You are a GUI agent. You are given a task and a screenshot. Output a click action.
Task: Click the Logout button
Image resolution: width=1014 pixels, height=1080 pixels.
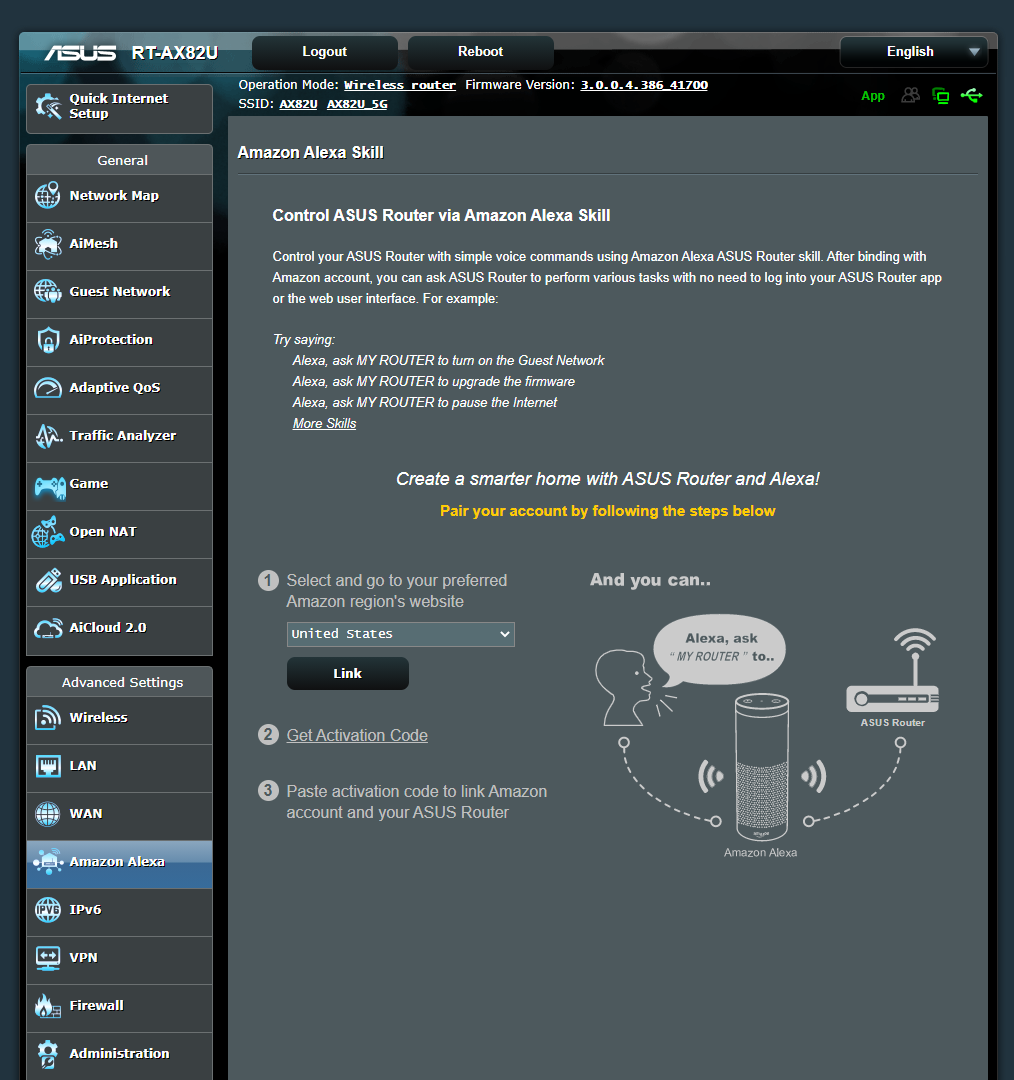click(x=324, y=52)
